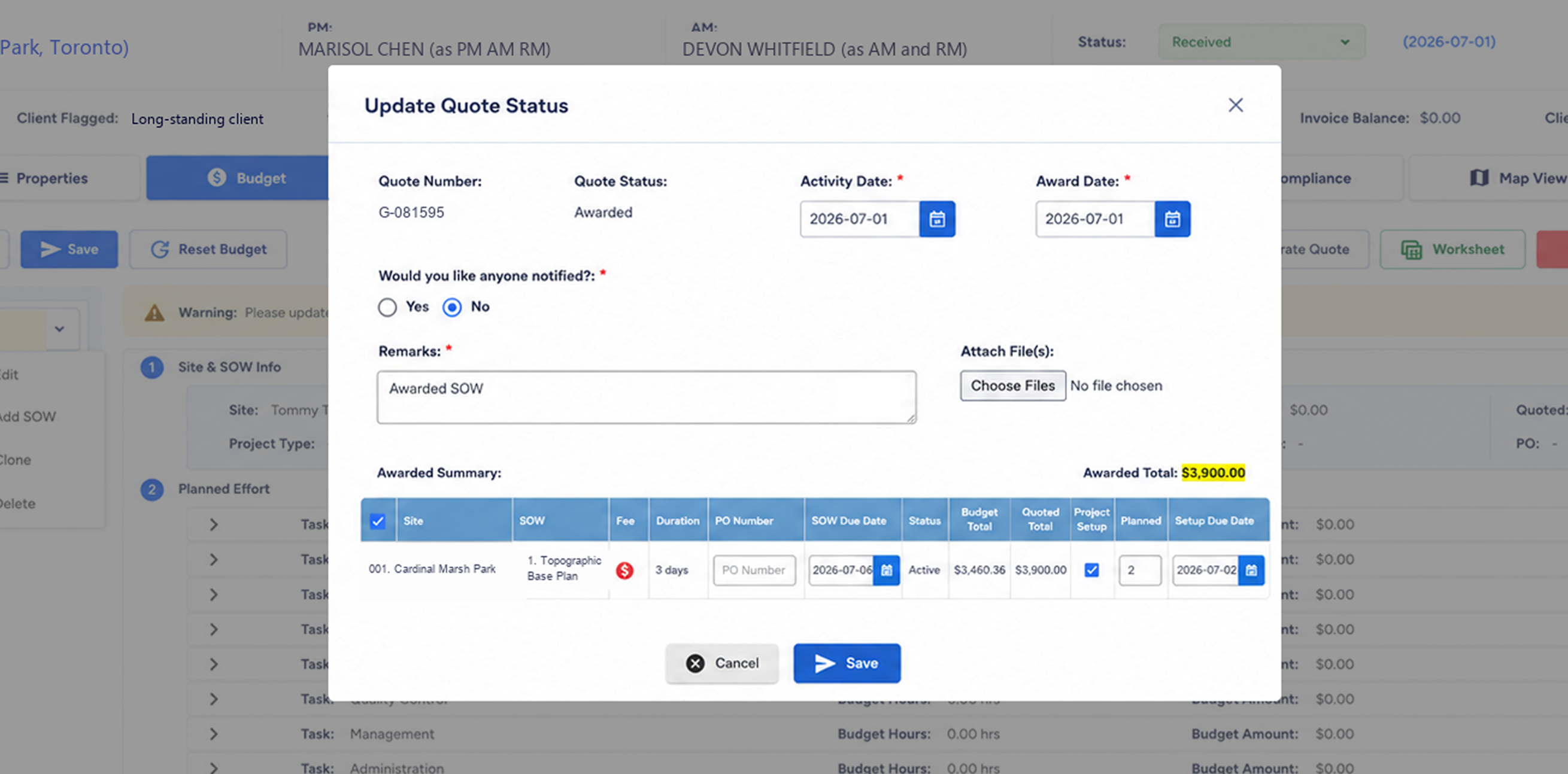This screenshot has width=1568, height=774.
Task: Open the Setup Due Date calendar icon
Action: 1251,570
